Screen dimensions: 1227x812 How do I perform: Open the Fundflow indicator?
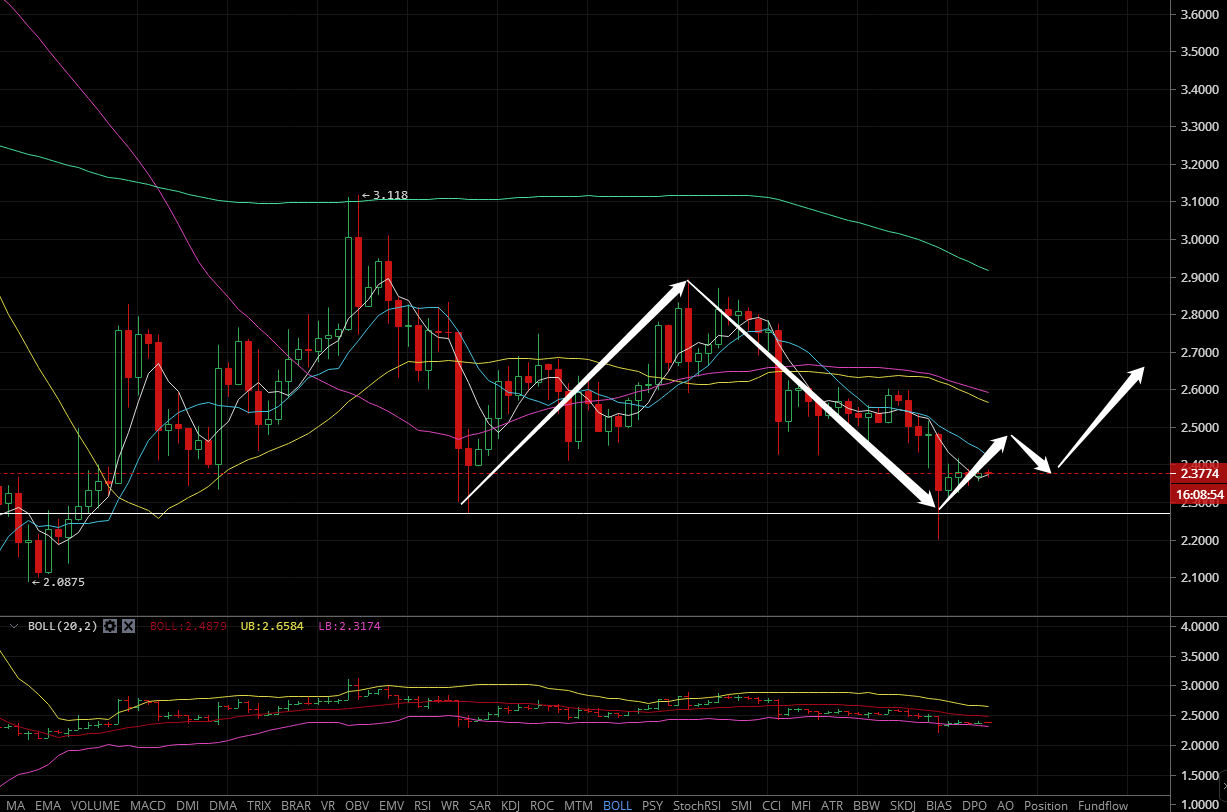pyautogui.click(x=1102, y=805)
